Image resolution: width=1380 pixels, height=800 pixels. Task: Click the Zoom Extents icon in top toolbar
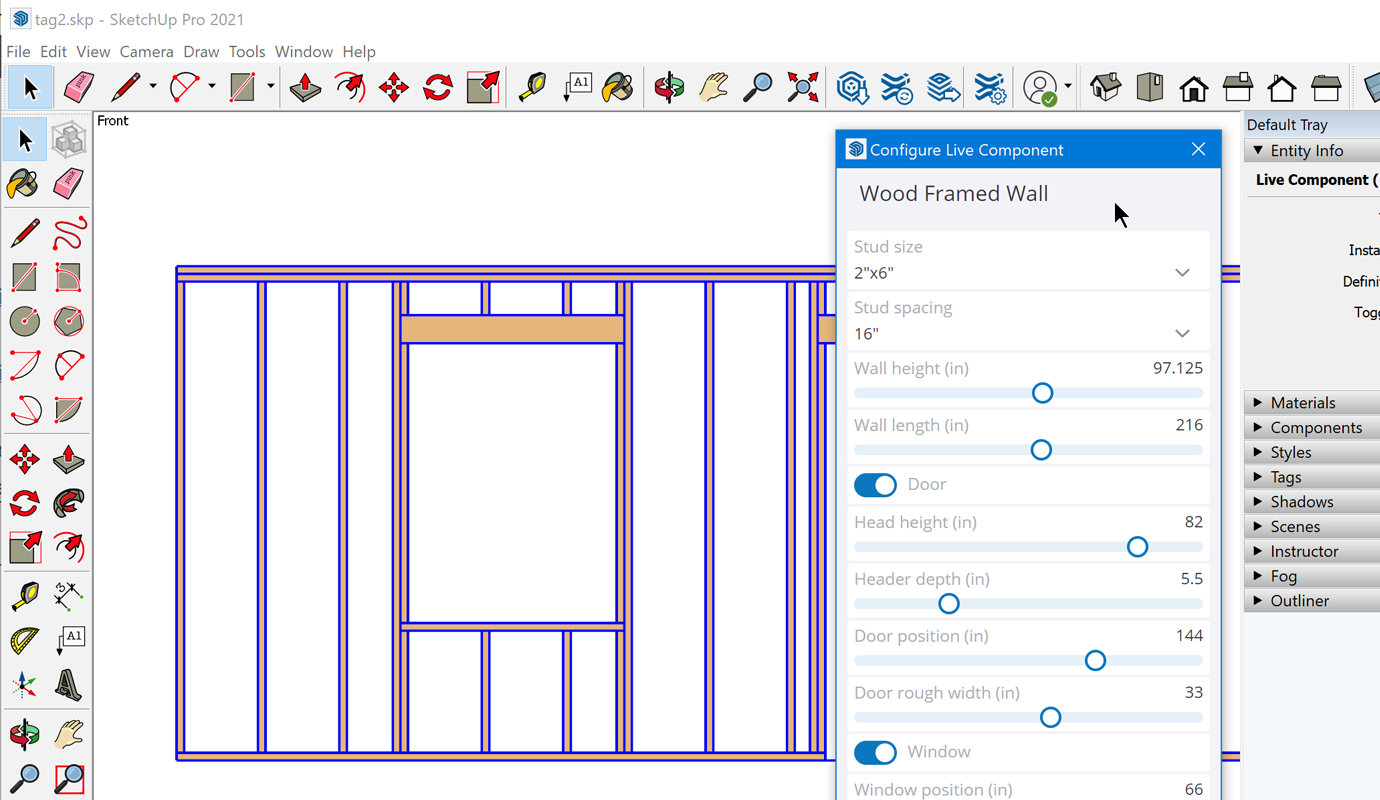pos(802,88)
